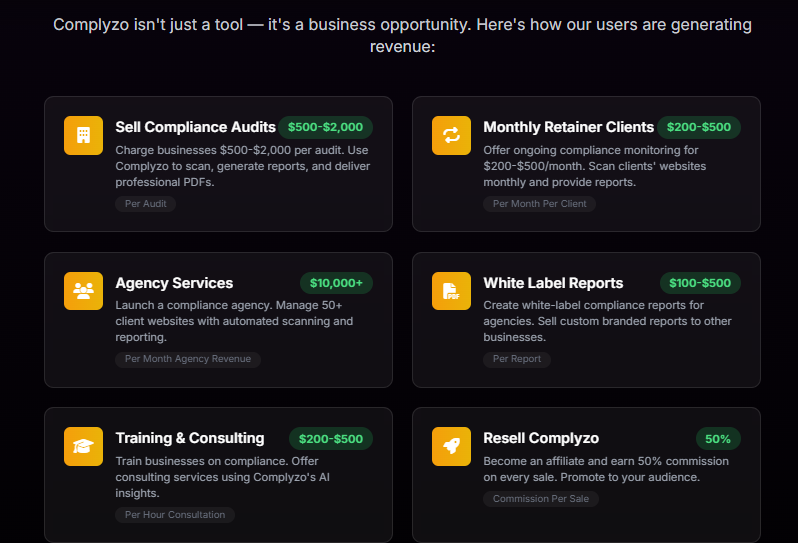Select the $200-$500 badge on Monthly Retainer Clients

tap(699, 127)
